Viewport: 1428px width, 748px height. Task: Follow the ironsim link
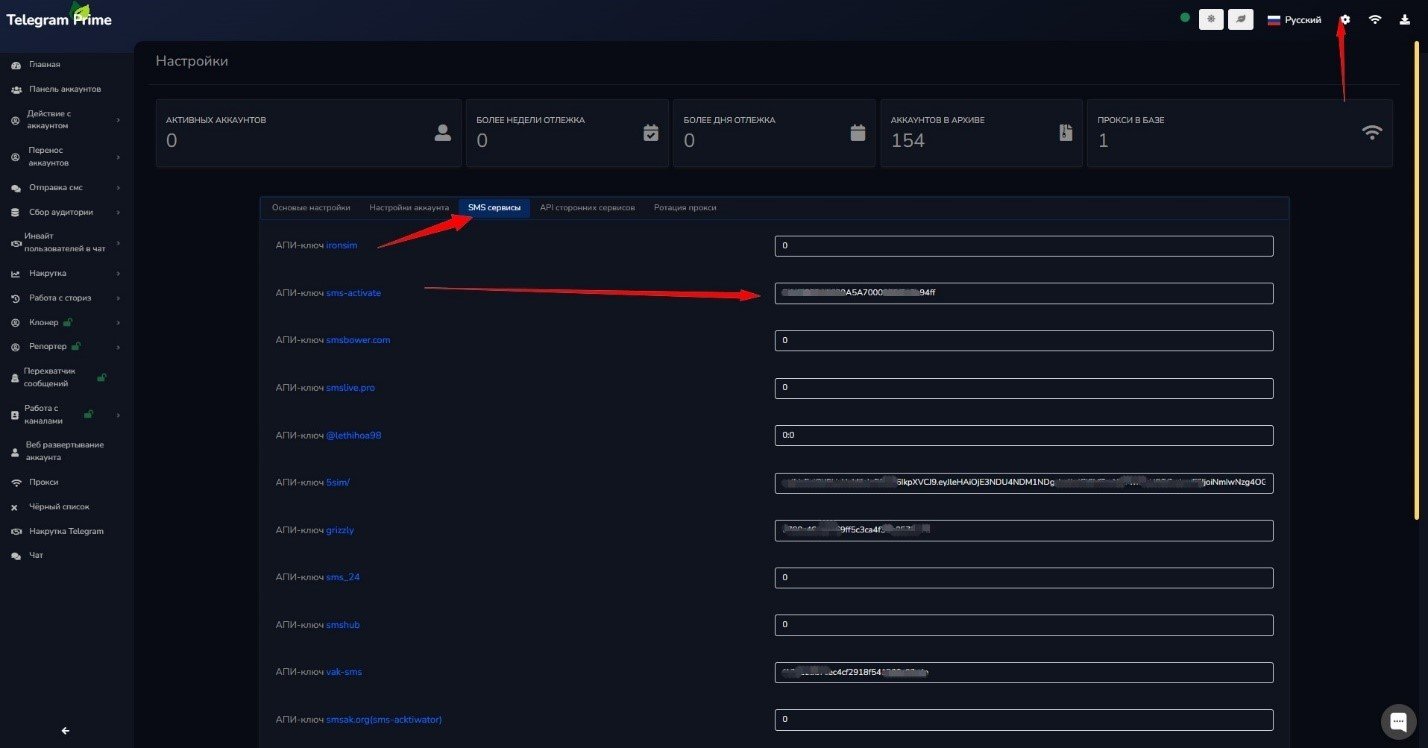click(342, 246)
